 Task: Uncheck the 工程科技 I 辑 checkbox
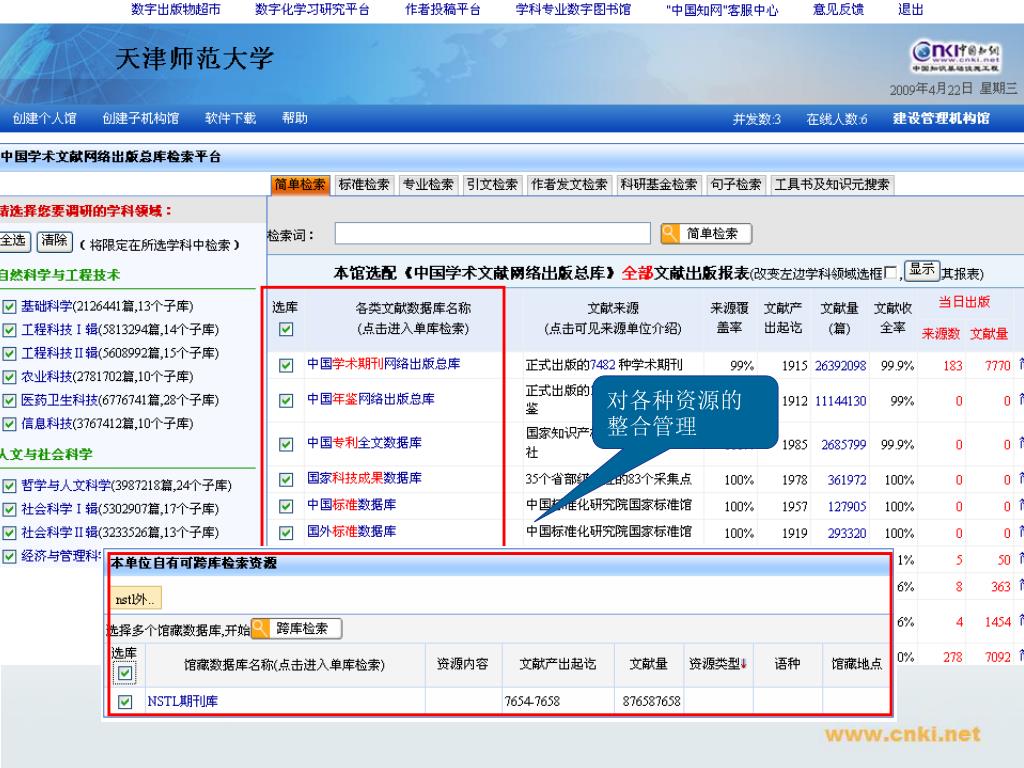pos(9,330)
